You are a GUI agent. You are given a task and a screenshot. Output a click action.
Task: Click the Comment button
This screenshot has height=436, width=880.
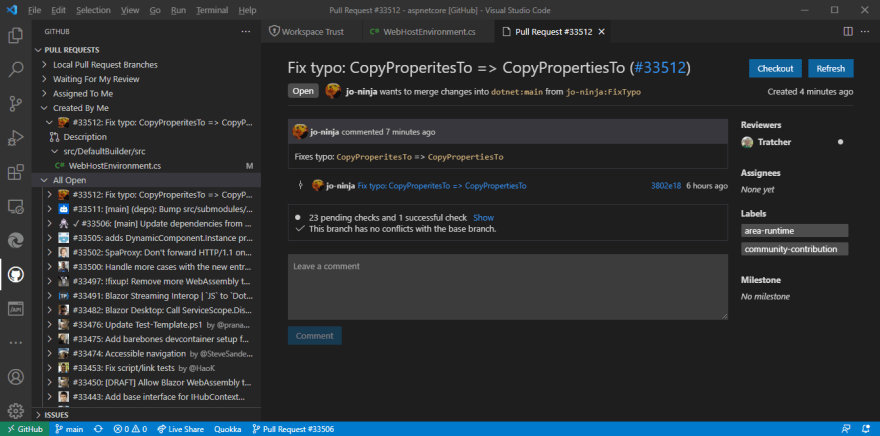coord(314,336)
